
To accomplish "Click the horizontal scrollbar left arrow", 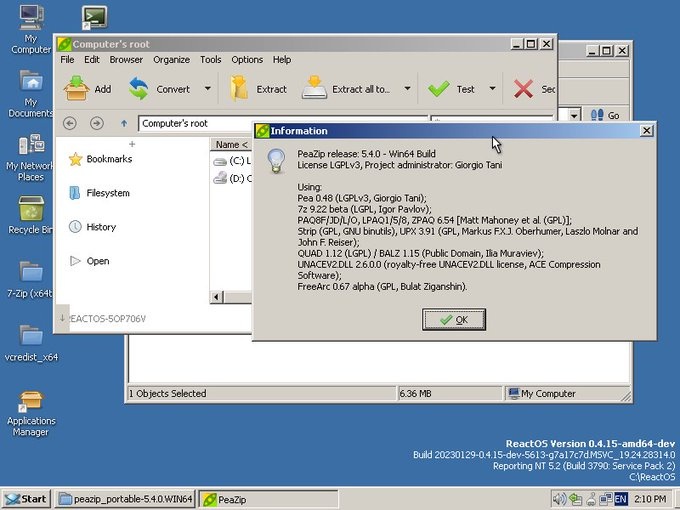I will coord(216,297).
